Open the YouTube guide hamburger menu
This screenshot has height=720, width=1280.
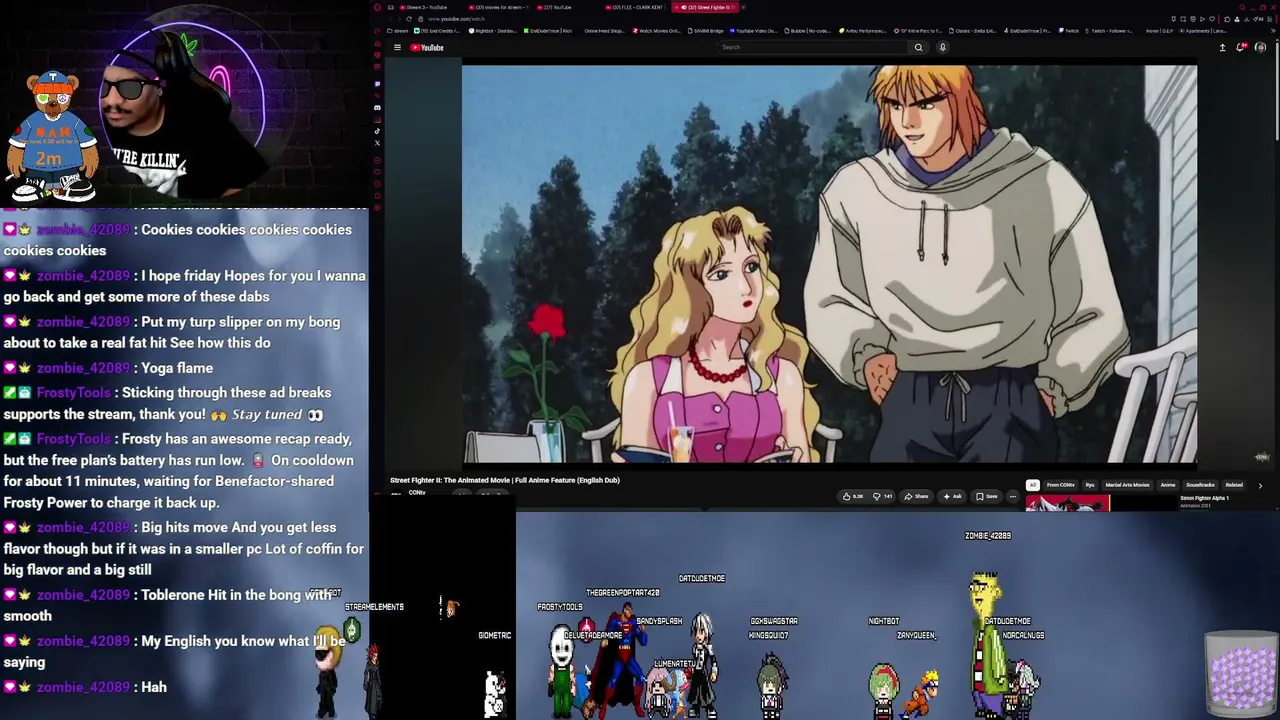point(397,47)
